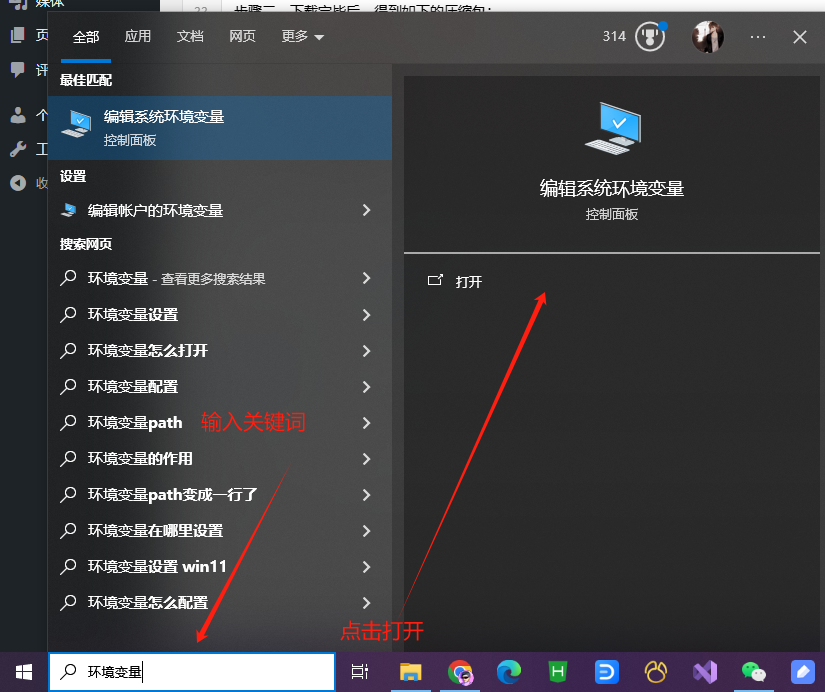Open WeChat from the taskbar
Image resolution: width=825 pixels, height=692 pixels.
click(x=753, y=672)
